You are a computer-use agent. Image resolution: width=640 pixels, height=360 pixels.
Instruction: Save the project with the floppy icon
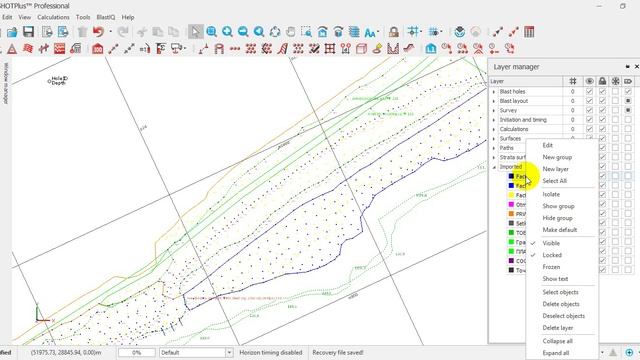coord(28,32)
